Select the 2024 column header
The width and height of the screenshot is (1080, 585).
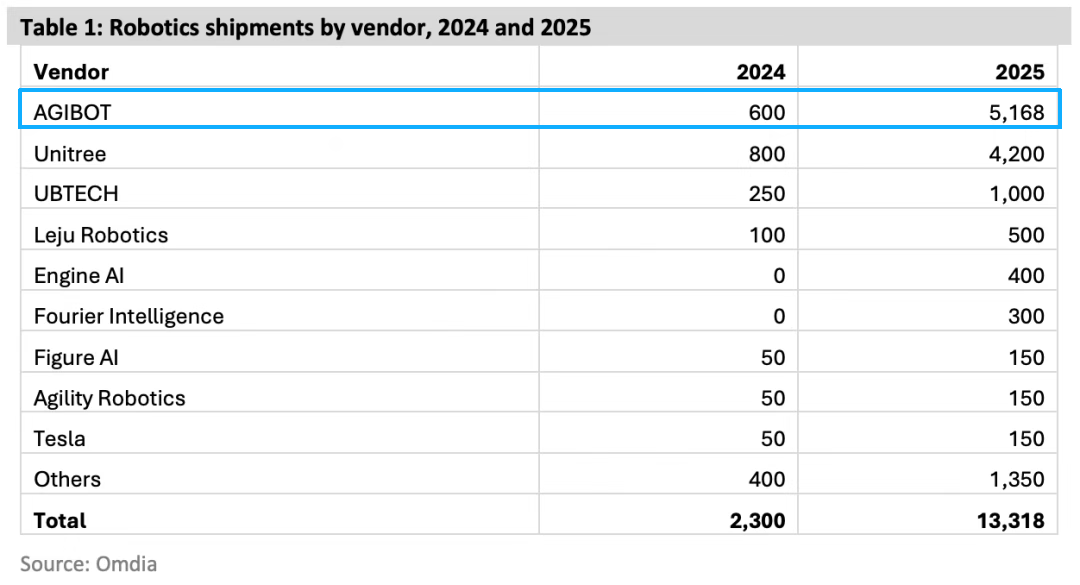[761, 72]
